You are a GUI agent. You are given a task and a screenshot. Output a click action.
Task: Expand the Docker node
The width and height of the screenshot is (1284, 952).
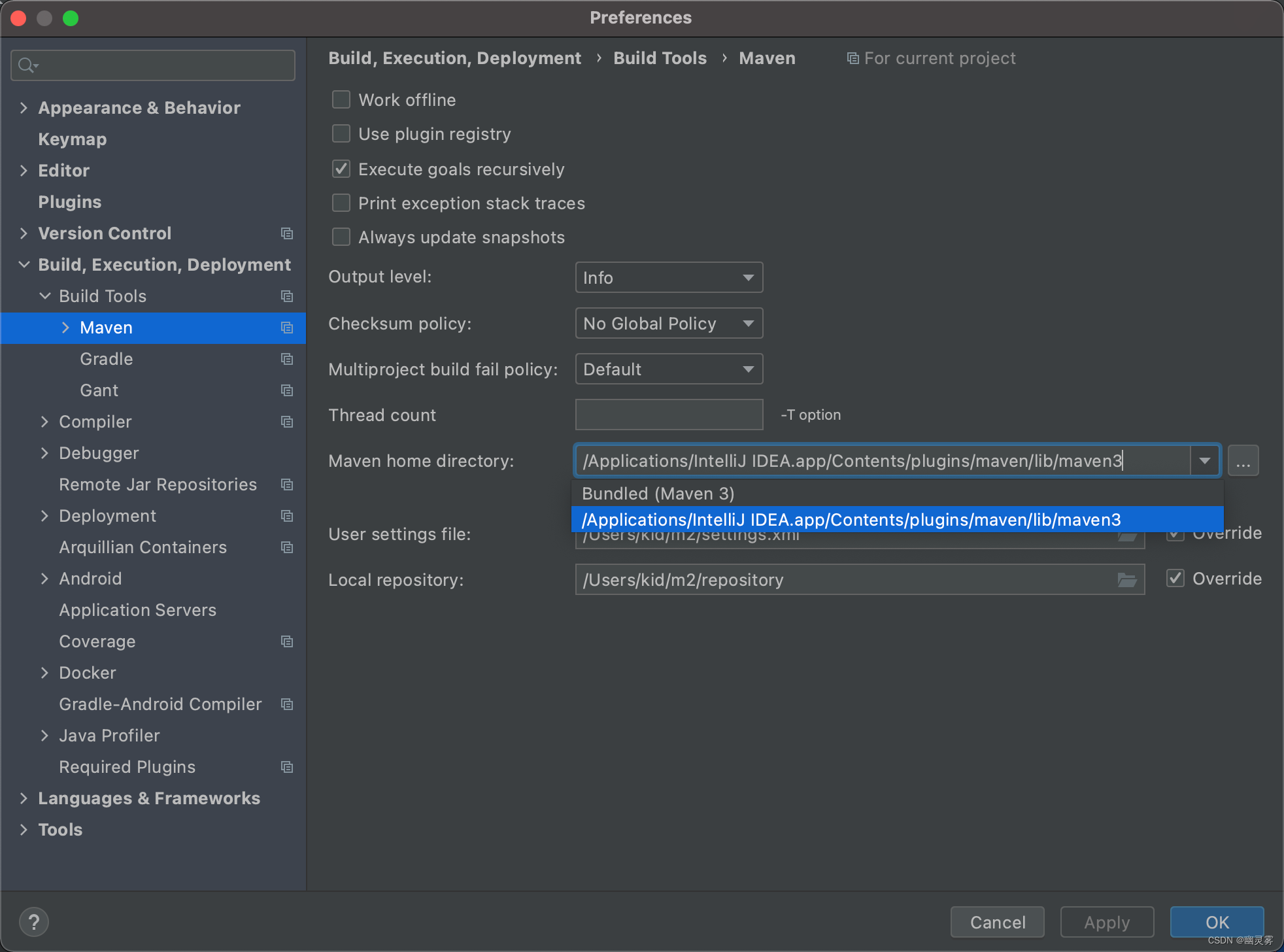pos(45,673)
